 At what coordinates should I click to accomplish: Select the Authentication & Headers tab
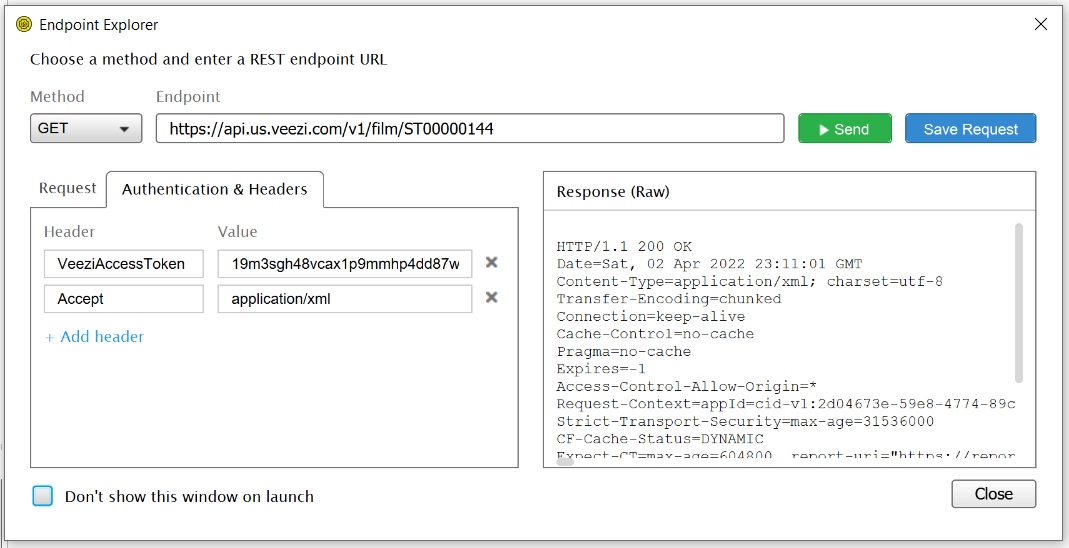tap(215, 189)
